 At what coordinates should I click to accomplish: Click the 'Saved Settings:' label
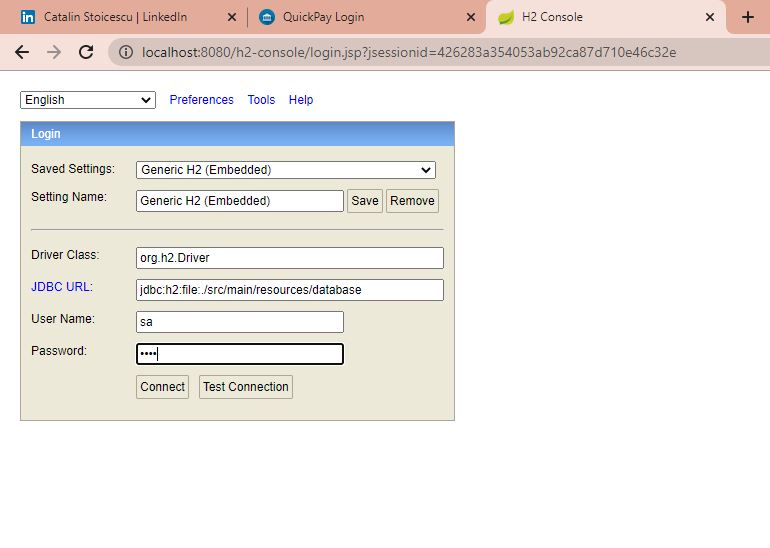[73, 169]
